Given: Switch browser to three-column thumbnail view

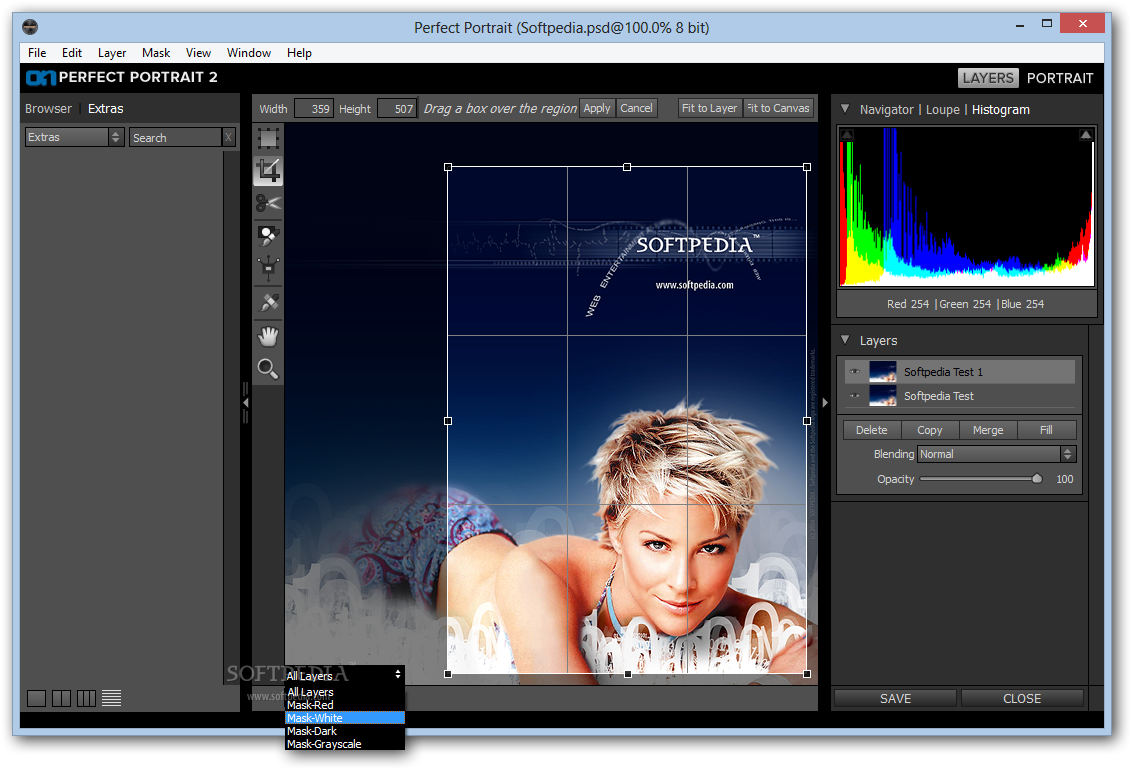Looking at the screenshot, I should [86, 698].
